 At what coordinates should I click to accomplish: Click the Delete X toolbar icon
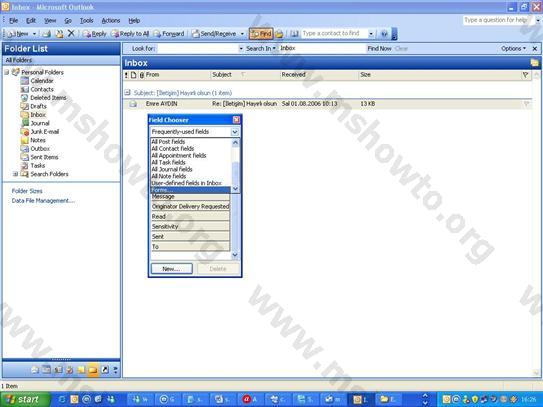tap(71, 33)
